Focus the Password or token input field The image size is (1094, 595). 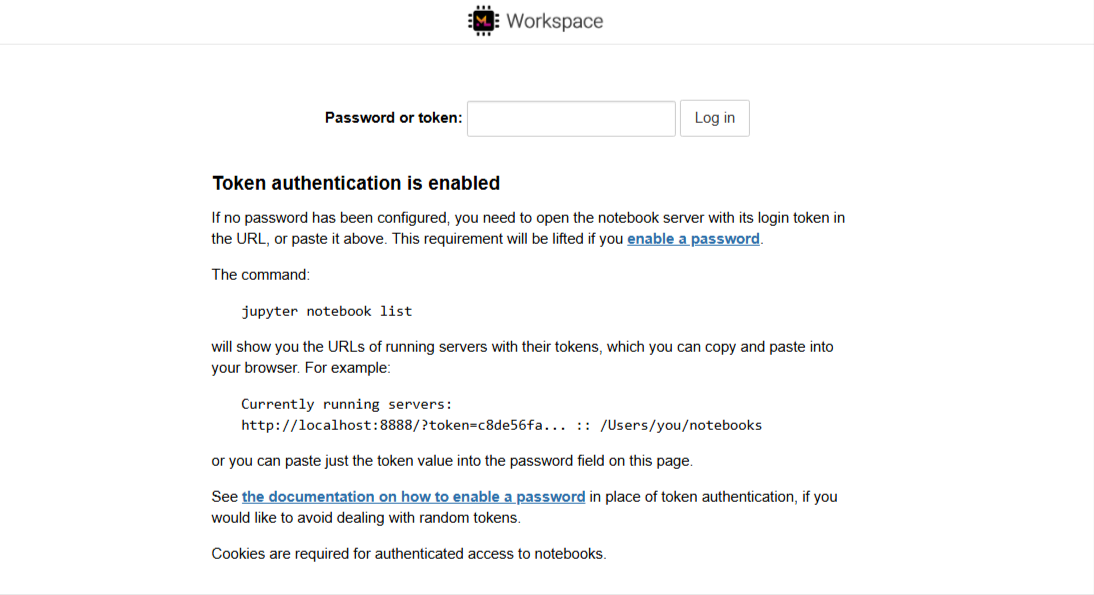click(571, 119)
